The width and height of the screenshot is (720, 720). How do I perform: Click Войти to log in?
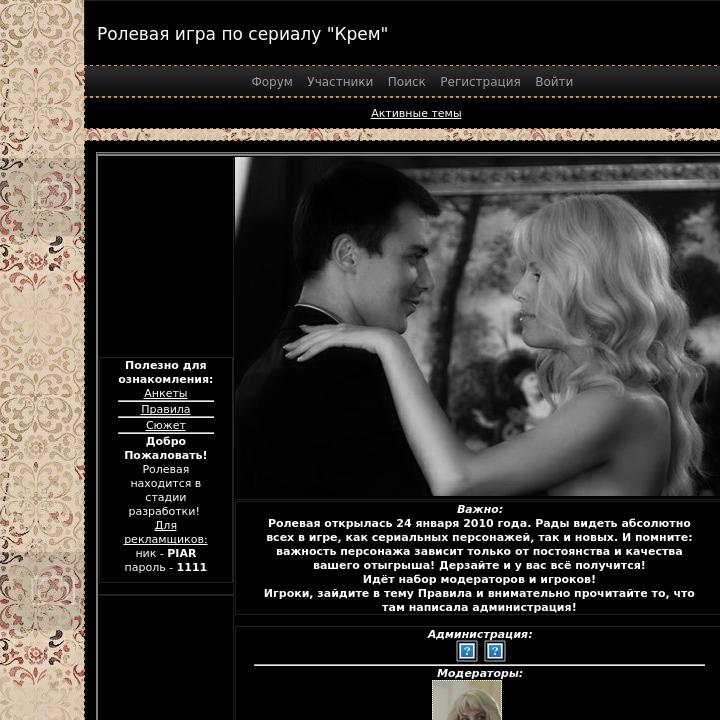click(554, 82)
